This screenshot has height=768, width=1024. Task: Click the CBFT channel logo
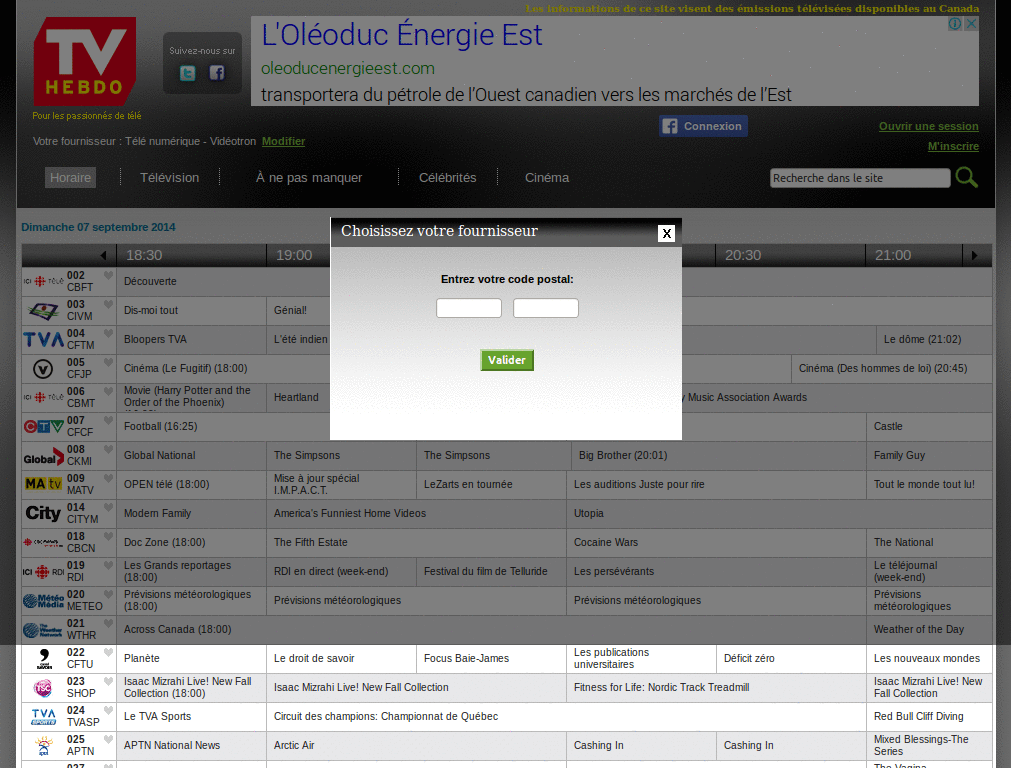[x=44, y=281]
